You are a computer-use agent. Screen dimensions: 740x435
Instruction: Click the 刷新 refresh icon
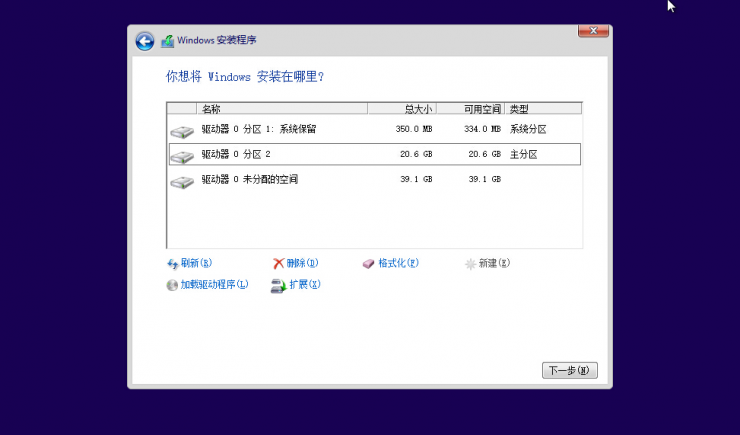coord(173,264)
